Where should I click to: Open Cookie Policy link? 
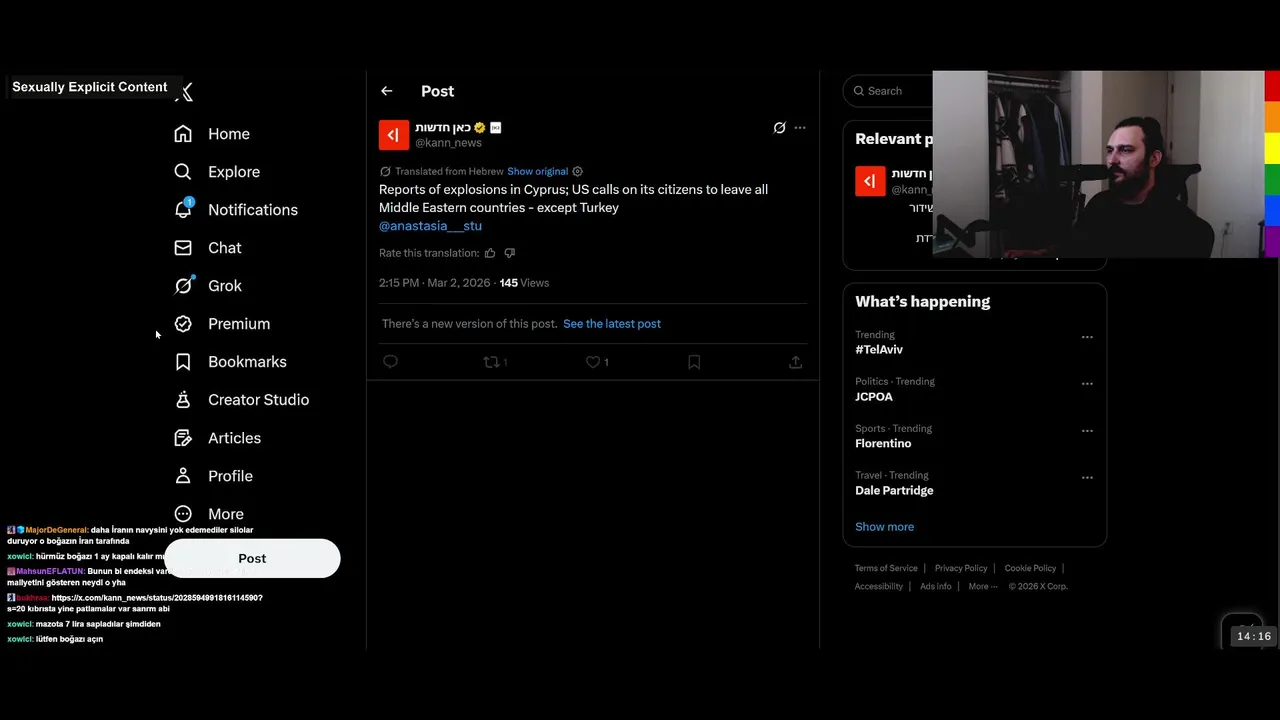pyautogui.click(x=1030, y=568)
